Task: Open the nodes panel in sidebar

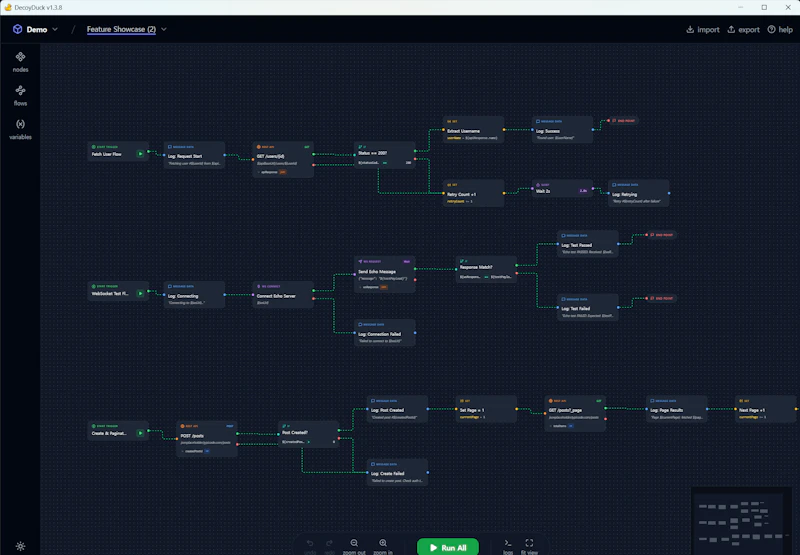Action: (x=20, y=62)
